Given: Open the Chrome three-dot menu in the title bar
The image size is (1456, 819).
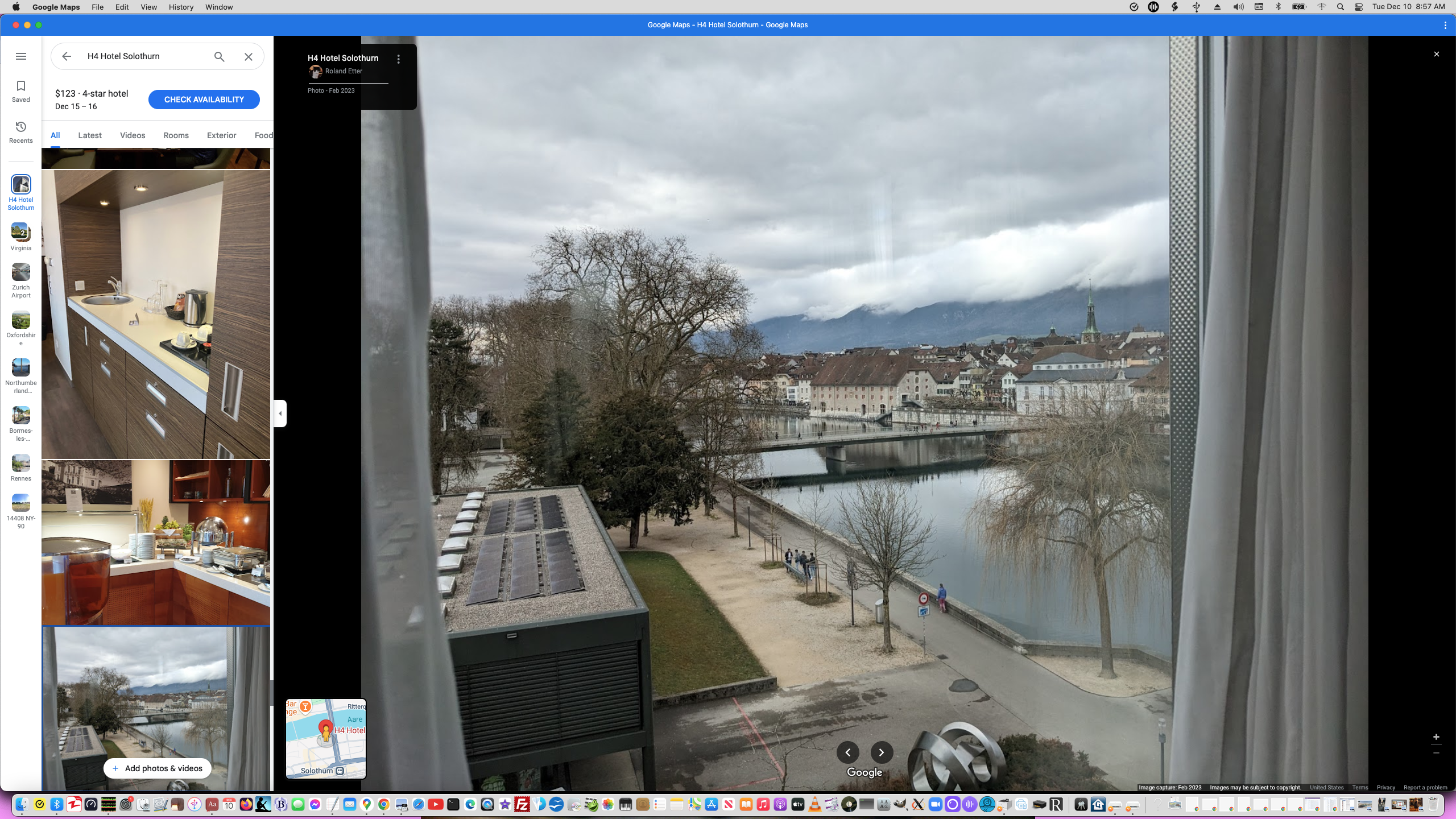Looking at the screenshot, I should click(1445, 25).
